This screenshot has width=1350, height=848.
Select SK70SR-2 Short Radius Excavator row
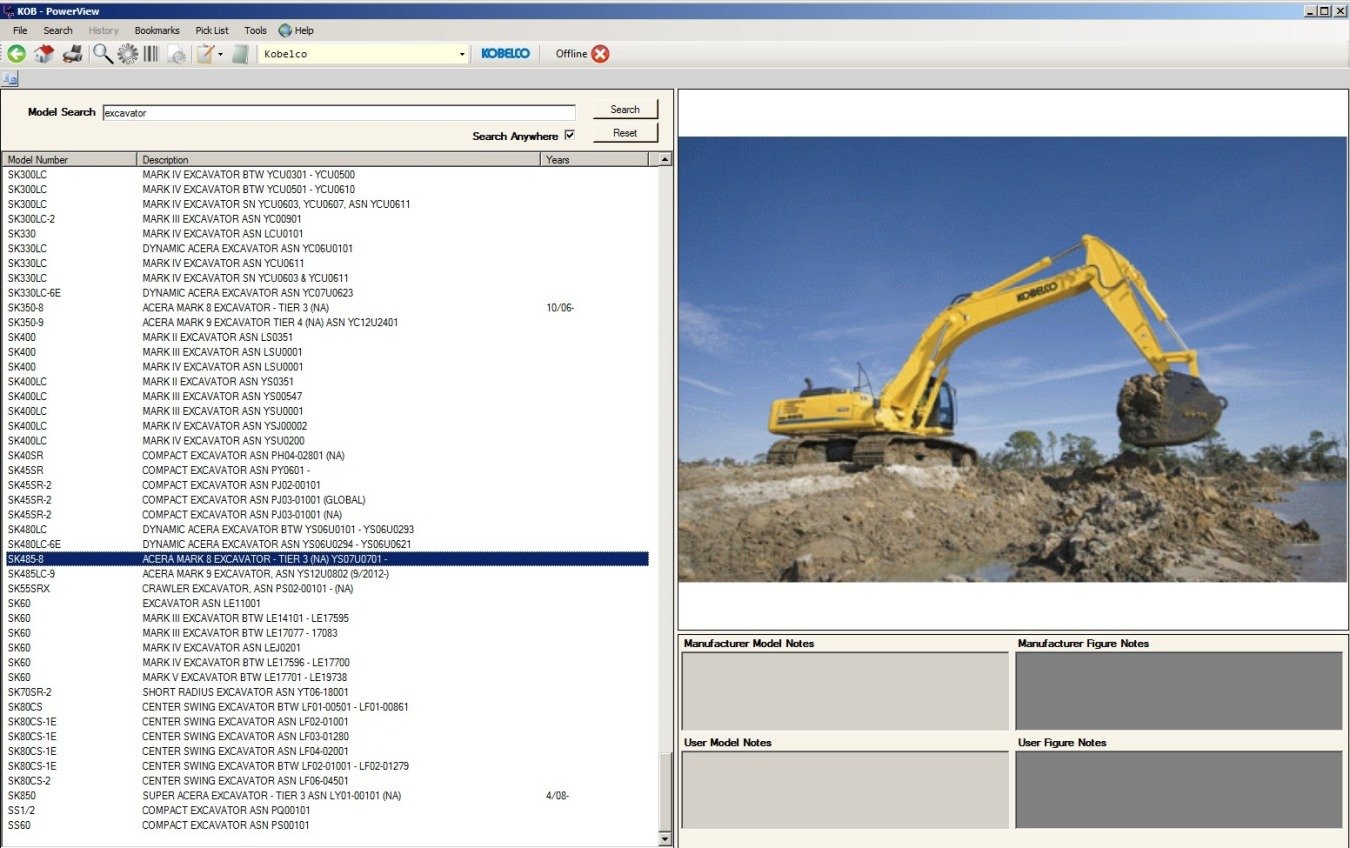click(x=326, y=692)
